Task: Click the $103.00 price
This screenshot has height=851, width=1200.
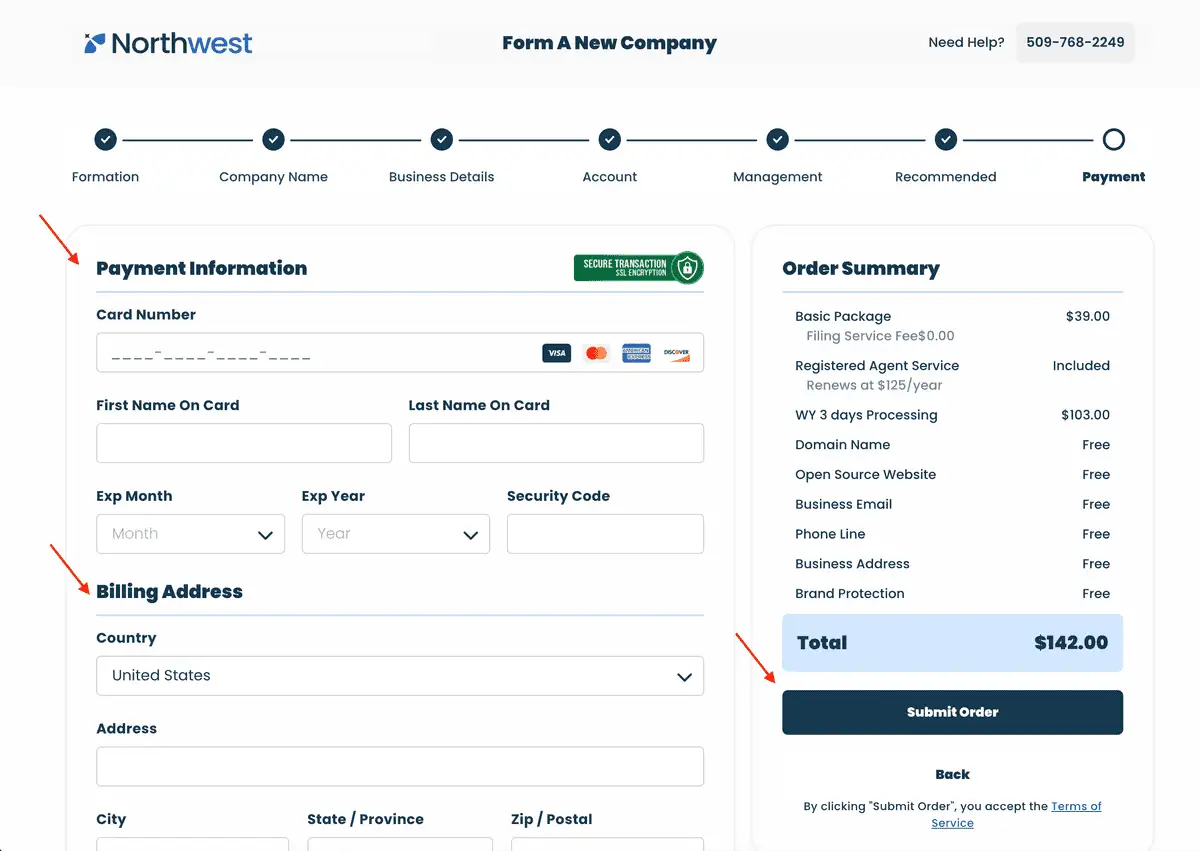Action: 1085,415
